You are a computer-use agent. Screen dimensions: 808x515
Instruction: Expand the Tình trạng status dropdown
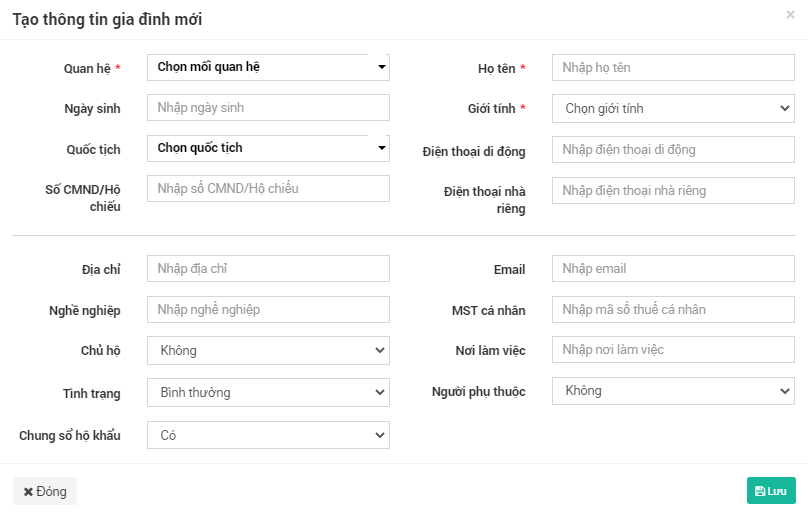pyautogui.click(x=268, y=393)
